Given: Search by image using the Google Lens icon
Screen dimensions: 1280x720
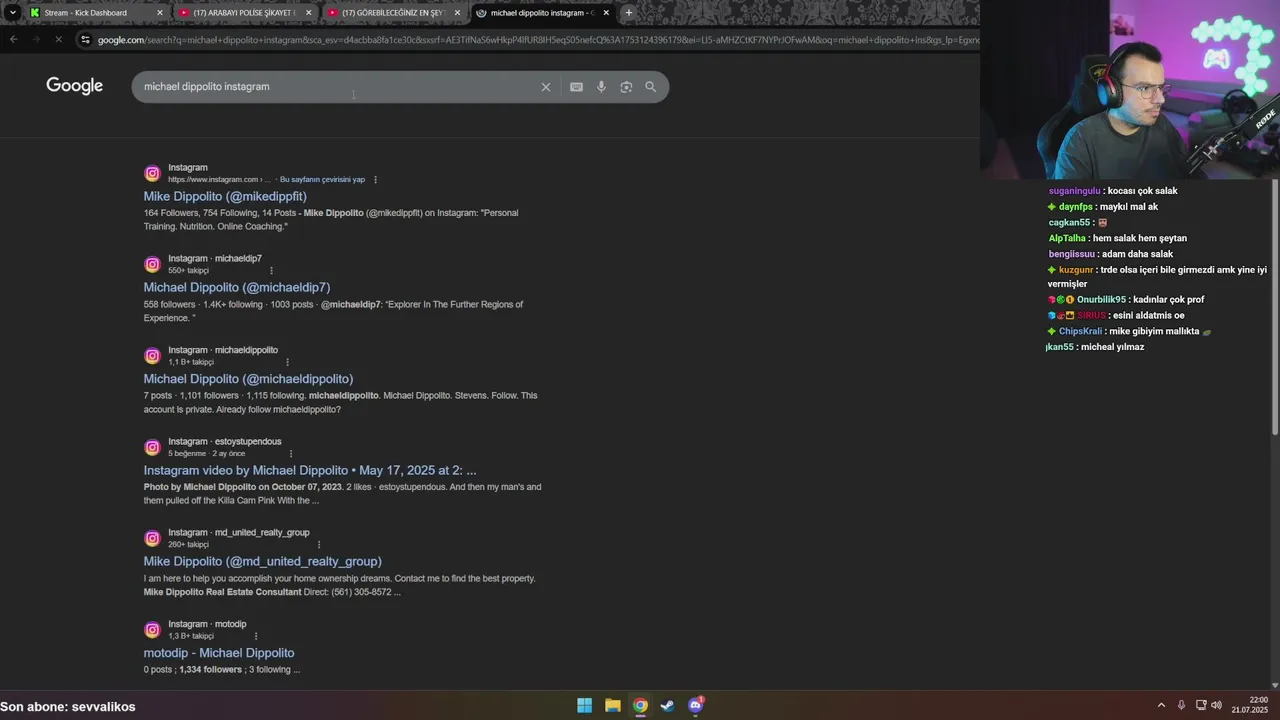Looking at the screenshot, I should [626, 87].
